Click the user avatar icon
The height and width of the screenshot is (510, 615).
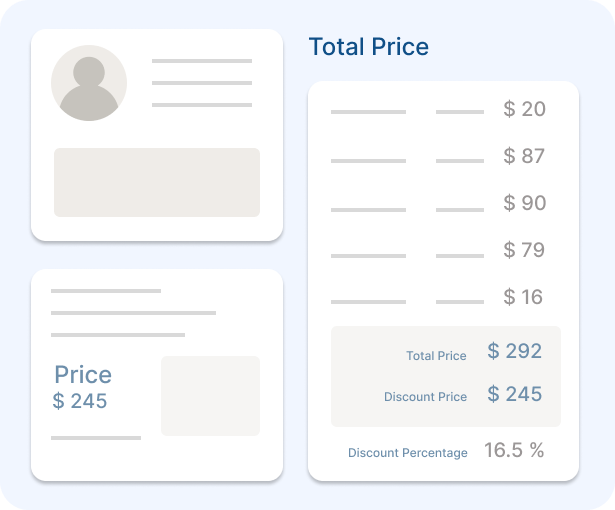tap(89, 83)
